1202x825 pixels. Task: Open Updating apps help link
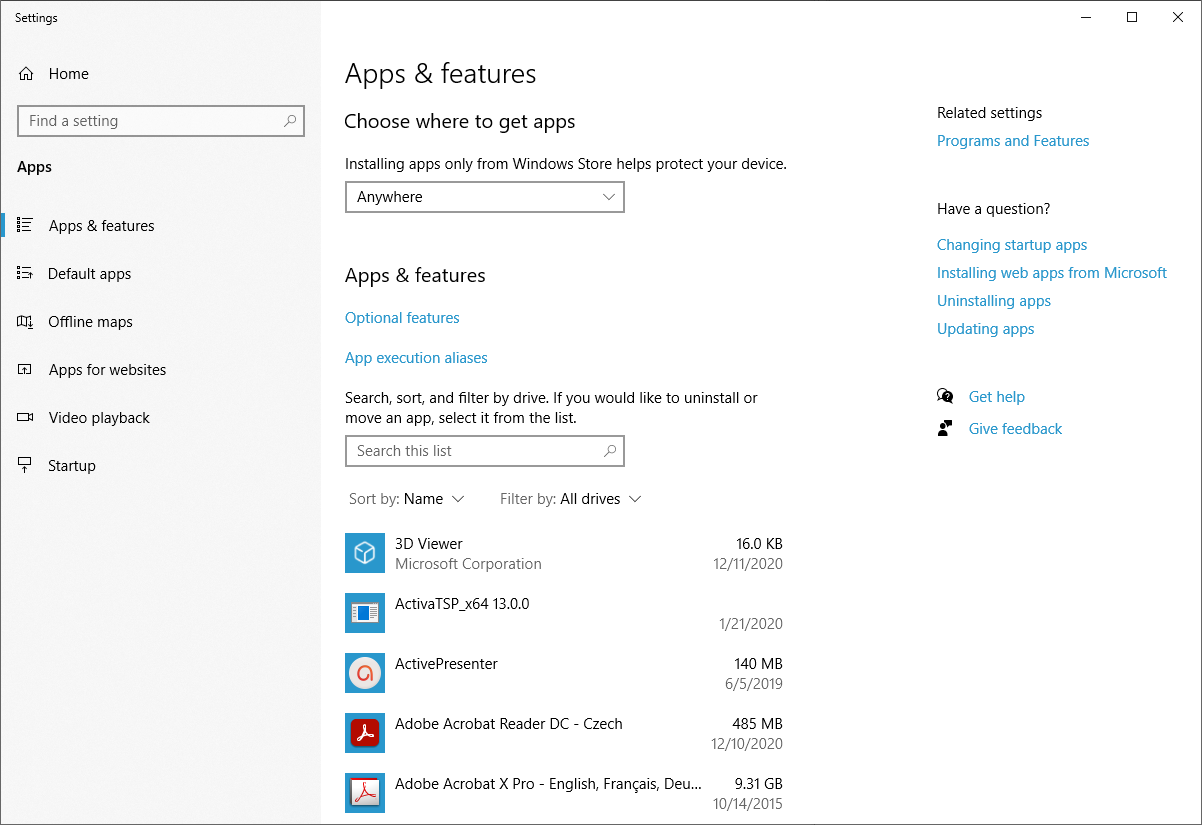[986, 329]
